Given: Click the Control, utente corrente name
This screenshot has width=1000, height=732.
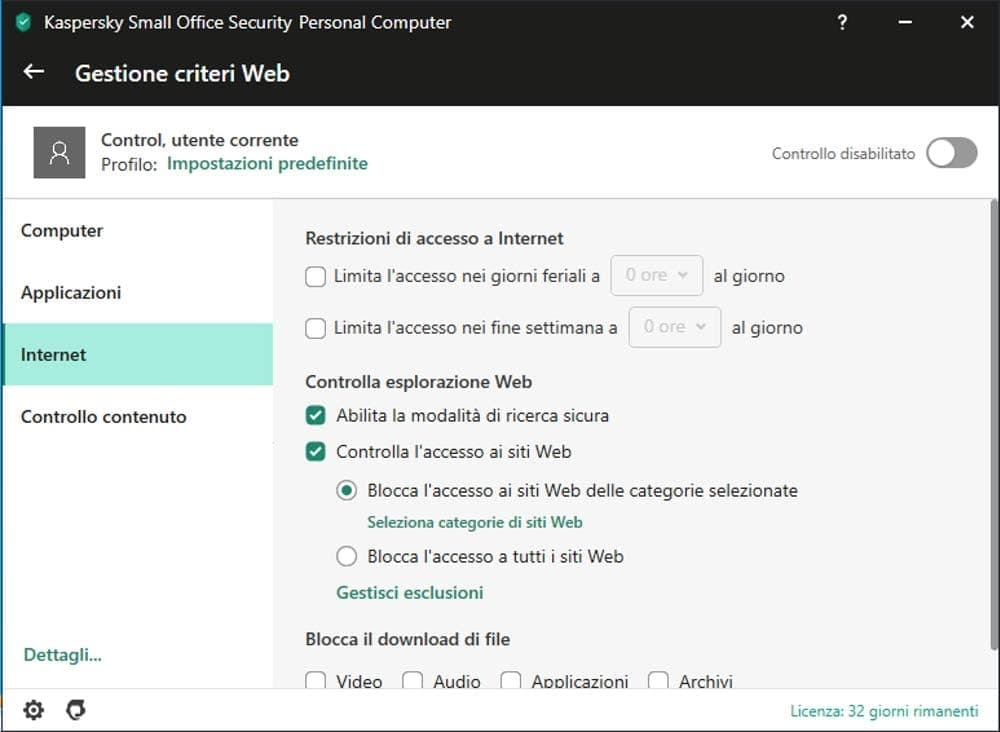Looking at the screenshot, I should [x=200, y=140].
